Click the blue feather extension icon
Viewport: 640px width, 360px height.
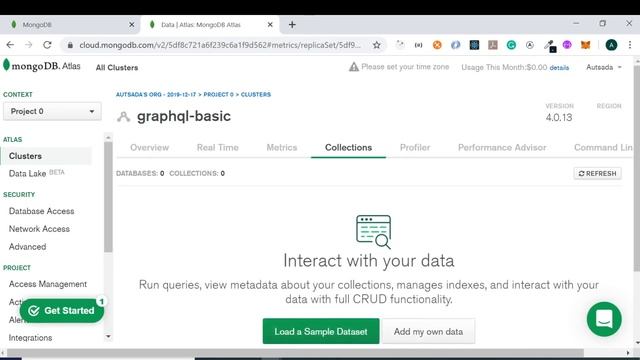click(456, 45)
